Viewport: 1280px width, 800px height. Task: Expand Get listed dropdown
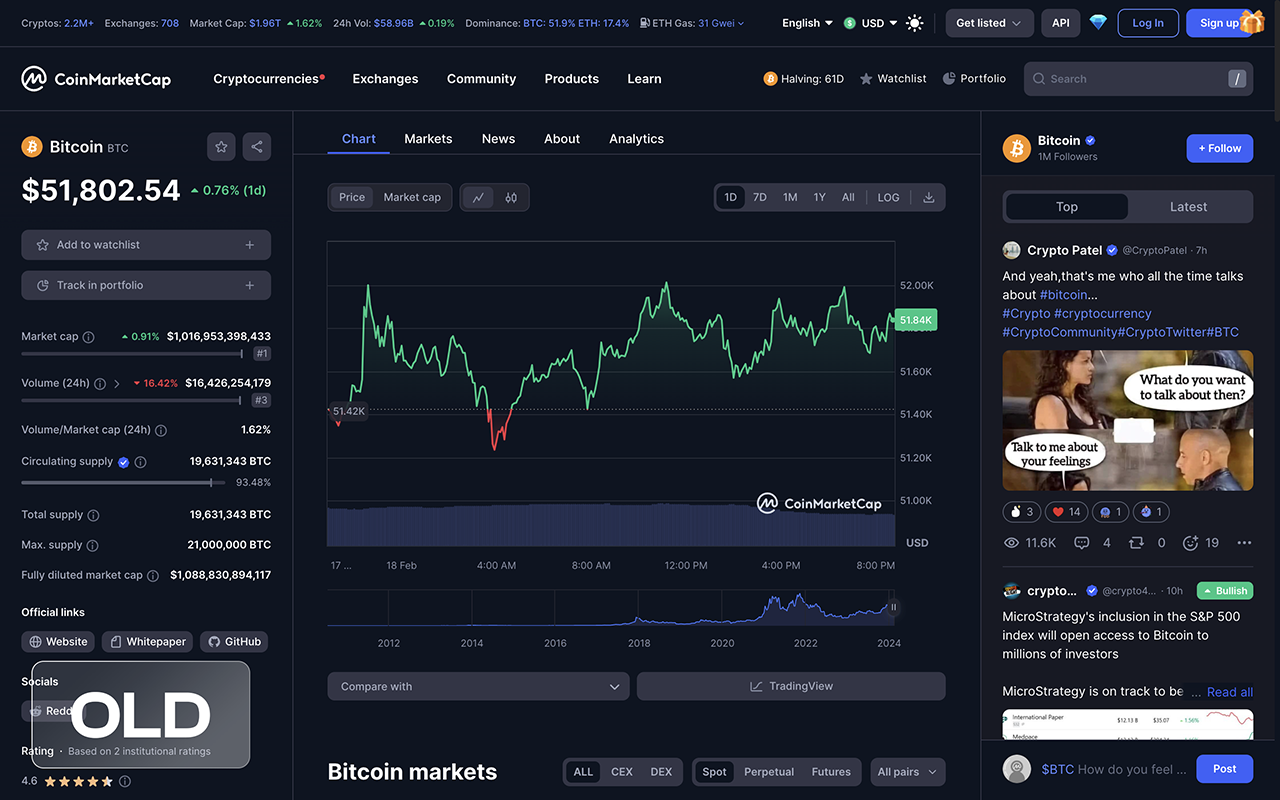click(989, 23)
